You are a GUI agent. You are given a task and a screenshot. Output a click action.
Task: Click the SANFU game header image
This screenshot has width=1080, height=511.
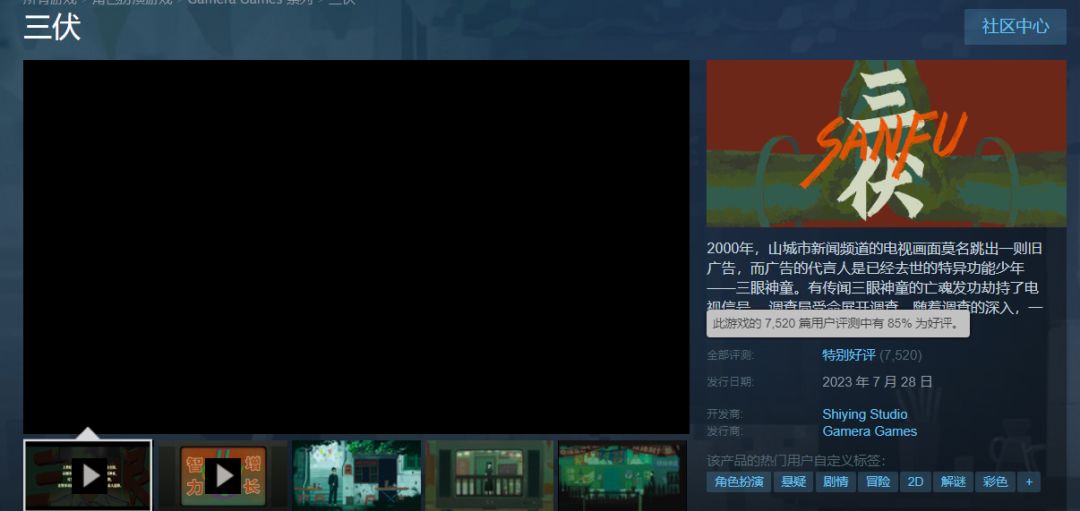pos(886,144)
